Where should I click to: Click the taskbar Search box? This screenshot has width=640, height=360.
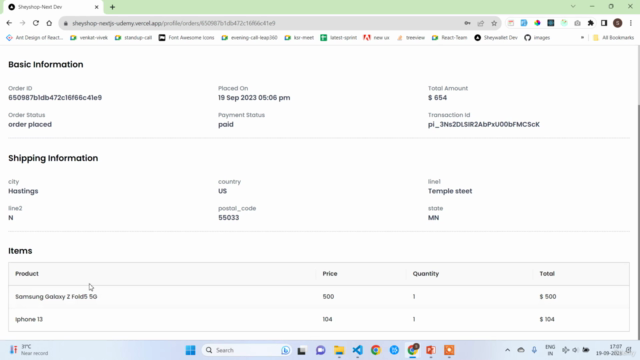[246, 350]
